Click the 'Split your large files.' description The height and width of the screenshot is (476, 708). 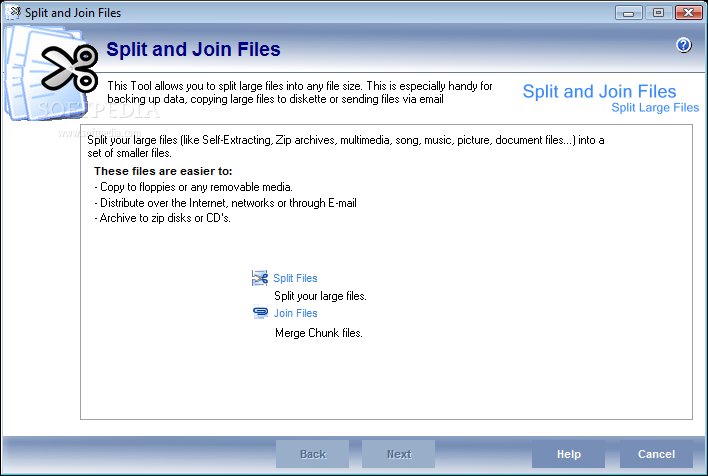(320, 296)
